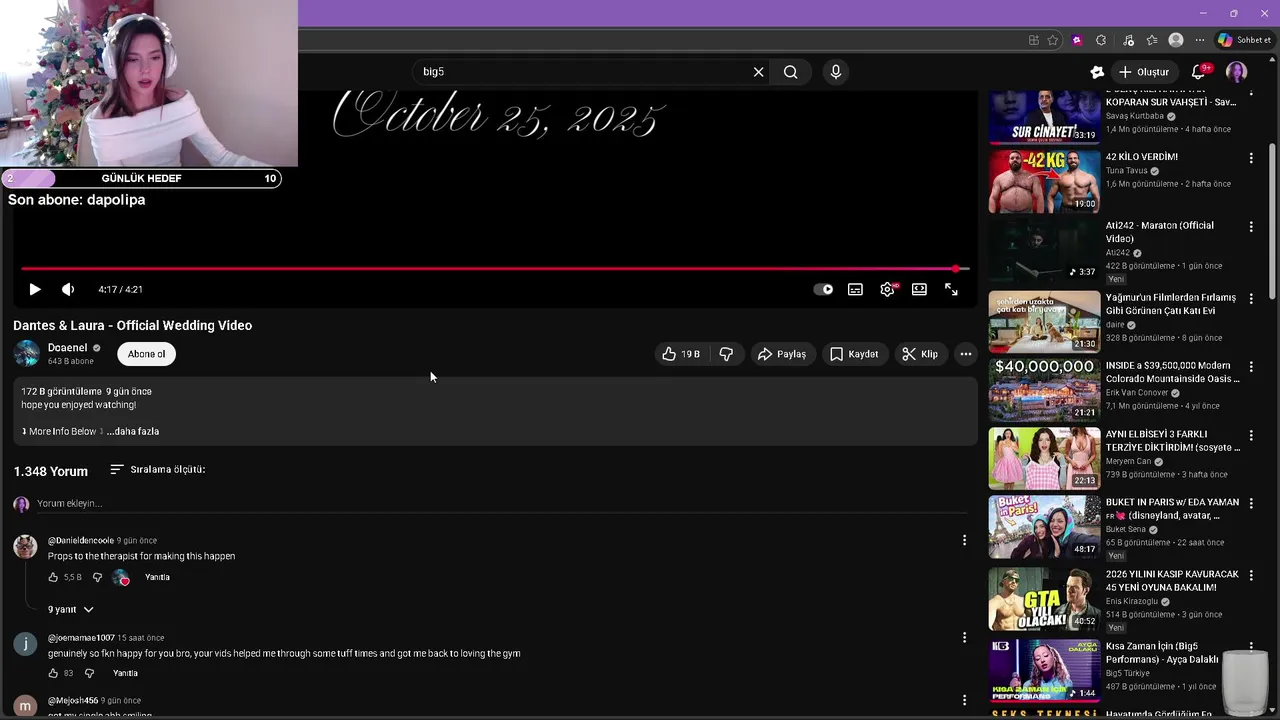Image resolution: width=1280 pixels, height=720 pixels.
Task: Open Yağmur'un Filmlerden Fırlamış video thumbnail
Action: coord(1044,321)
